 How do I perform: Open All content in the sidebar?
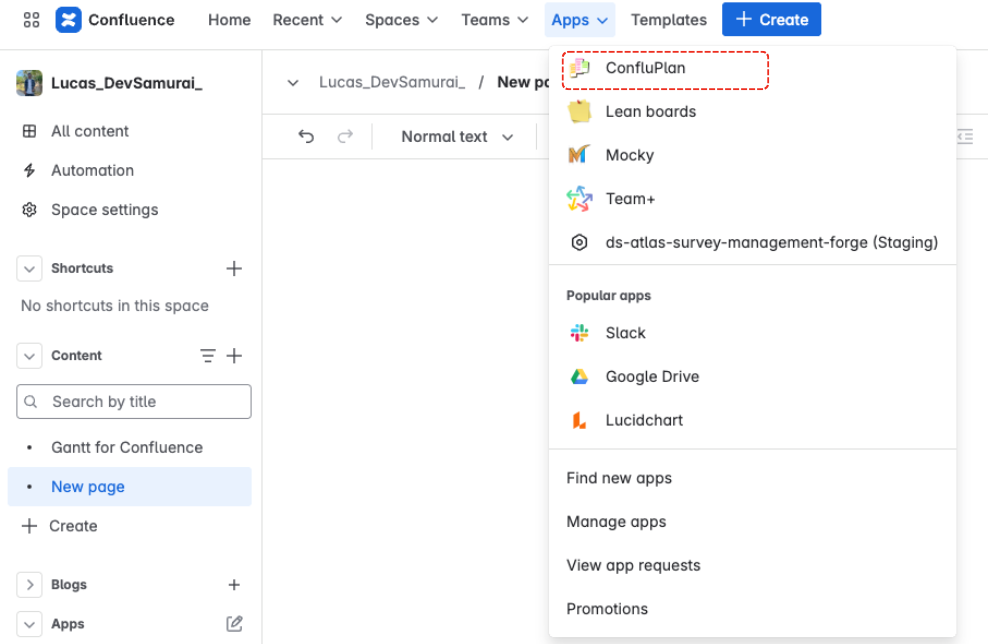[x=130, y=131]
